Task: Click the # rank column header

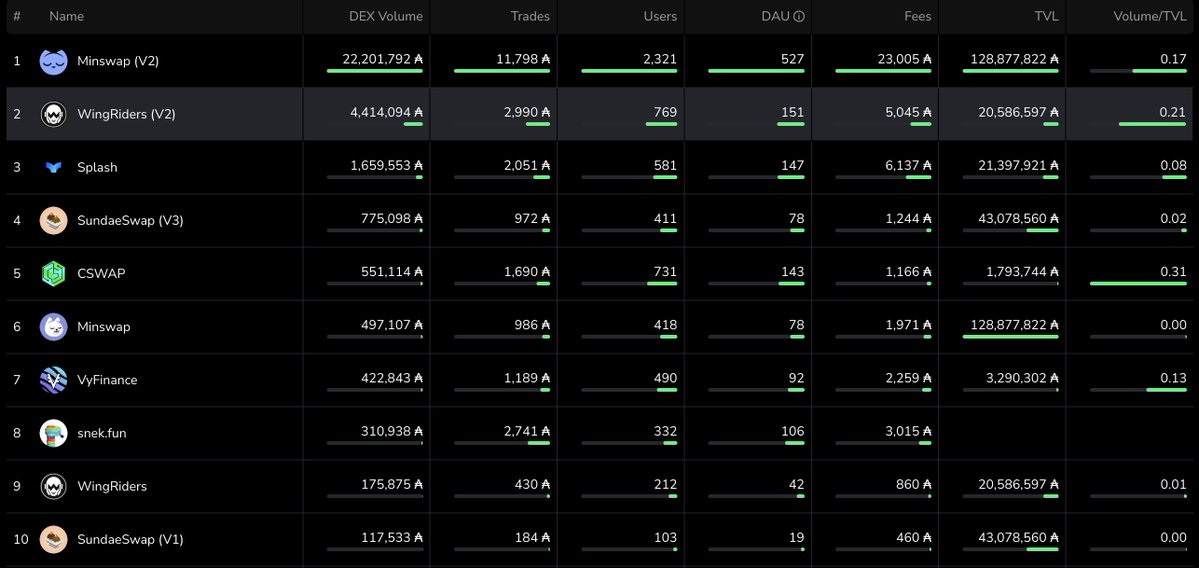Action: [17, 16]
